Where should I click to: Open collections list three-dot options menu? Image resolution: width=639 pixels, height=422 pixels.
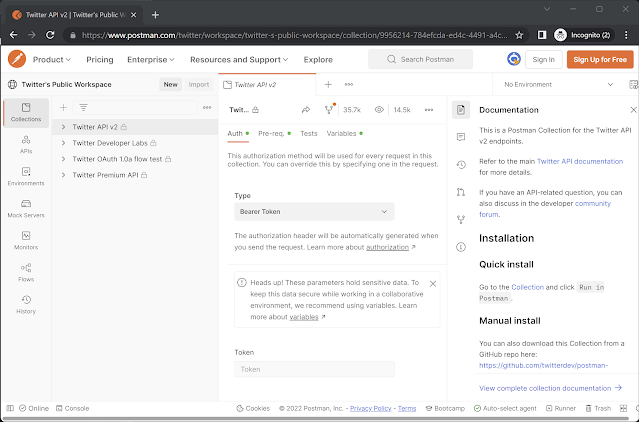(207, 108)
